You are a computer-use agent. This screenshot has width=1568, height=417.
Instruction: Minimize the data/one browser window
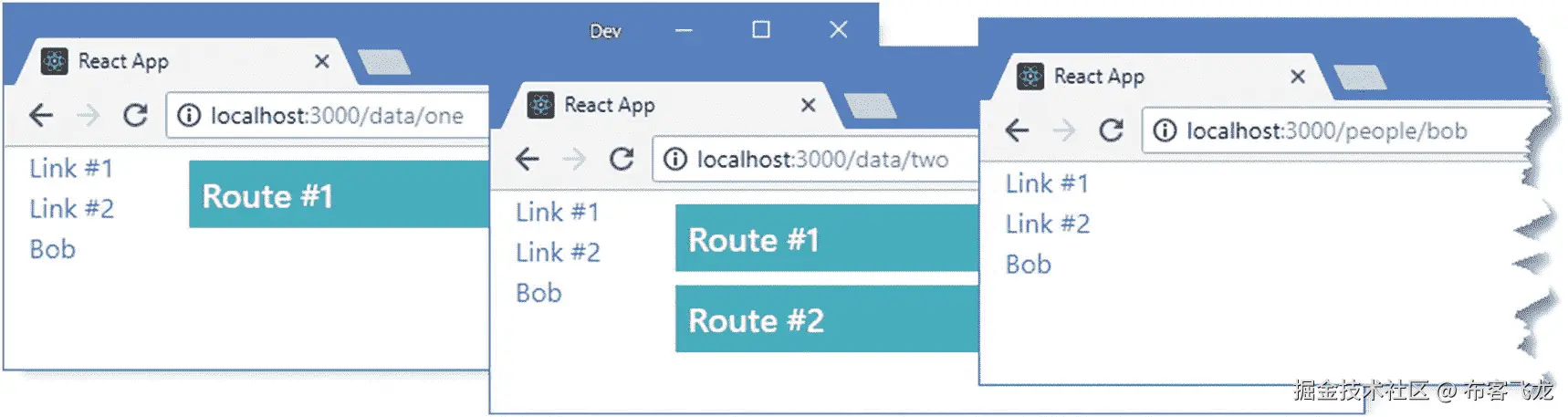click(x=684, y=30)
